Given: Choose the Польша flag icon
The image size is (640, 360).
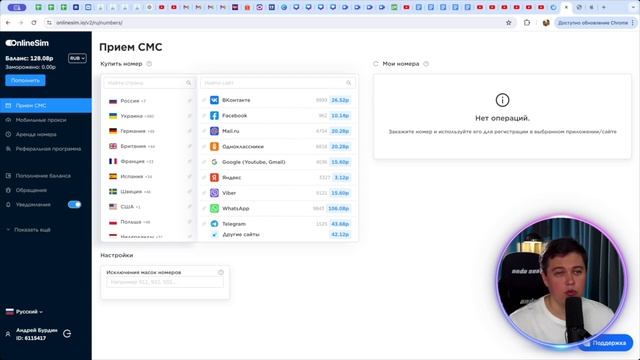Looking at the screenshot, I should coord(113,222).
